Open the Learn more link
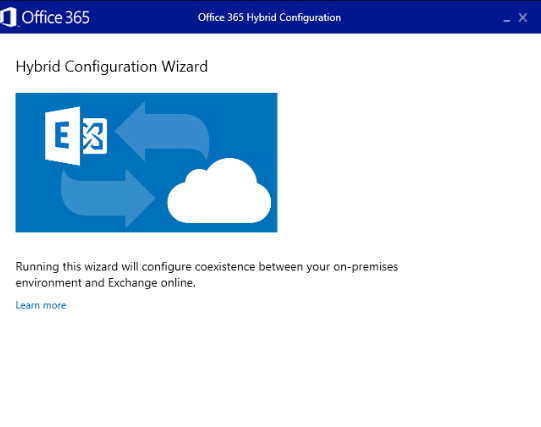Image resolution: width=541 pixels, height=427 pixels. click(41, 305)
